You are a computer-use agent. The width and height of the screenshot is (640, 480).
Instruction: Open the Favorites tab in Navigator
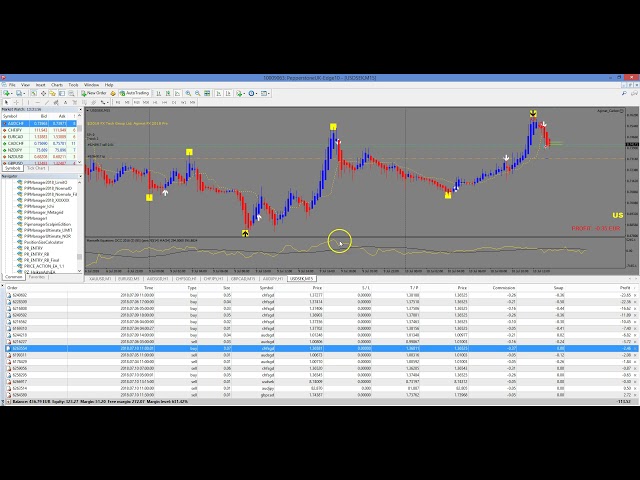pos(35,277)
